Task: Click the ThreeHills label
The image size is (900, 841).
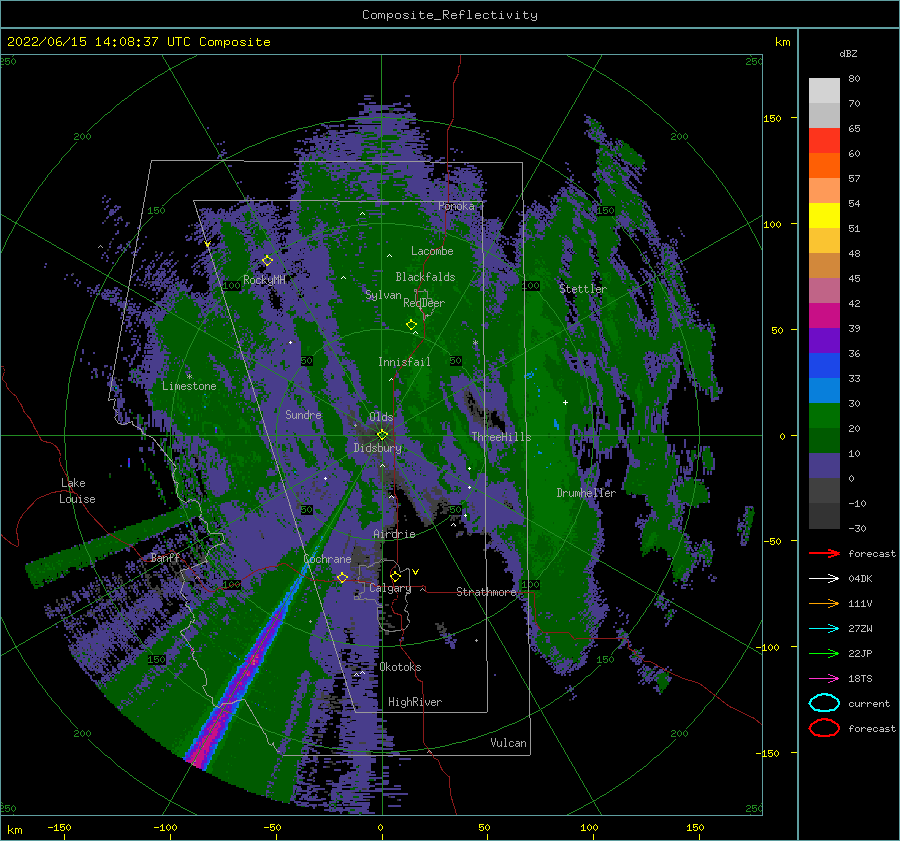Action: 501,437
